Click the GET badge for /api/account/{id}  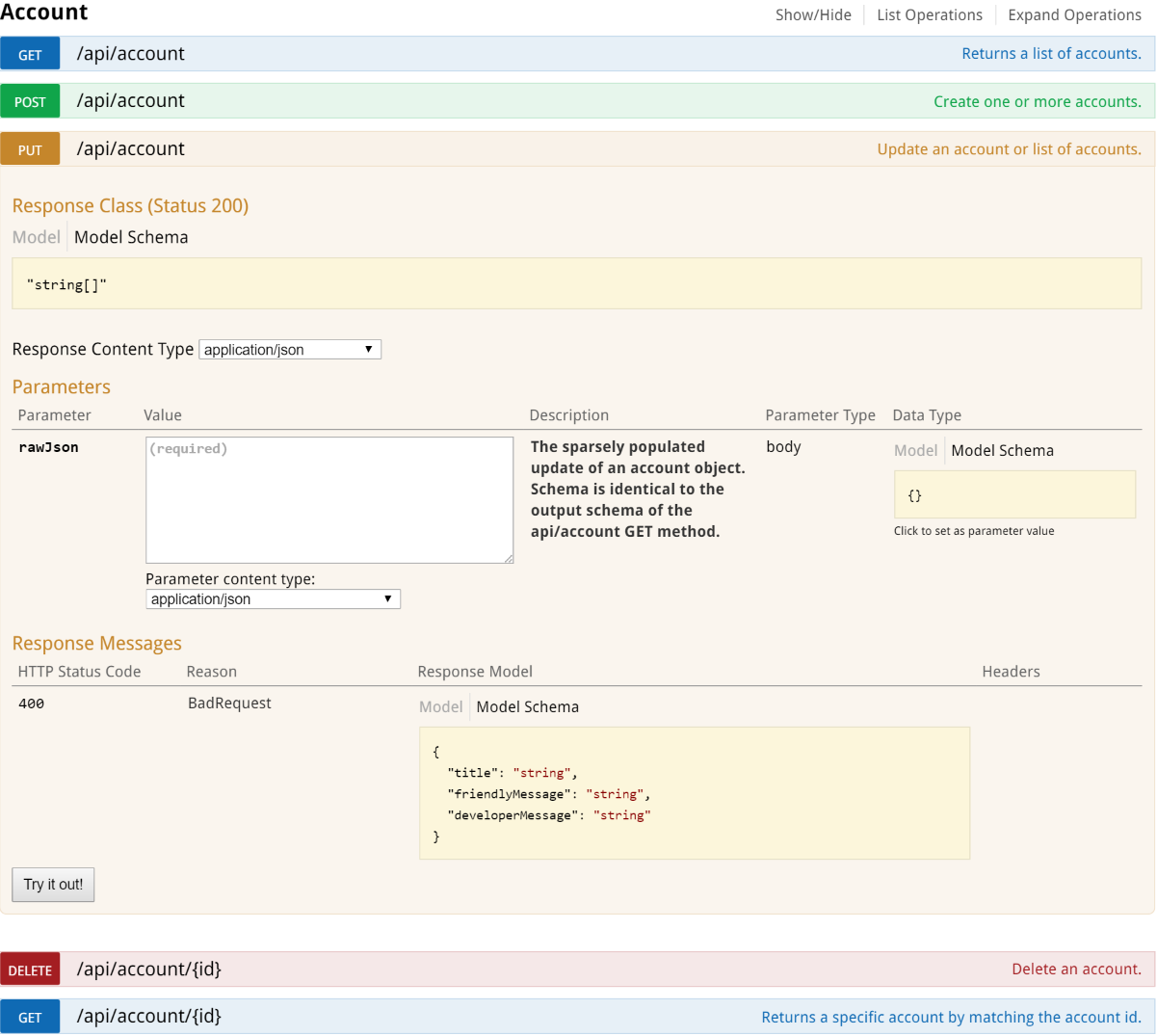pos(29,1017)
